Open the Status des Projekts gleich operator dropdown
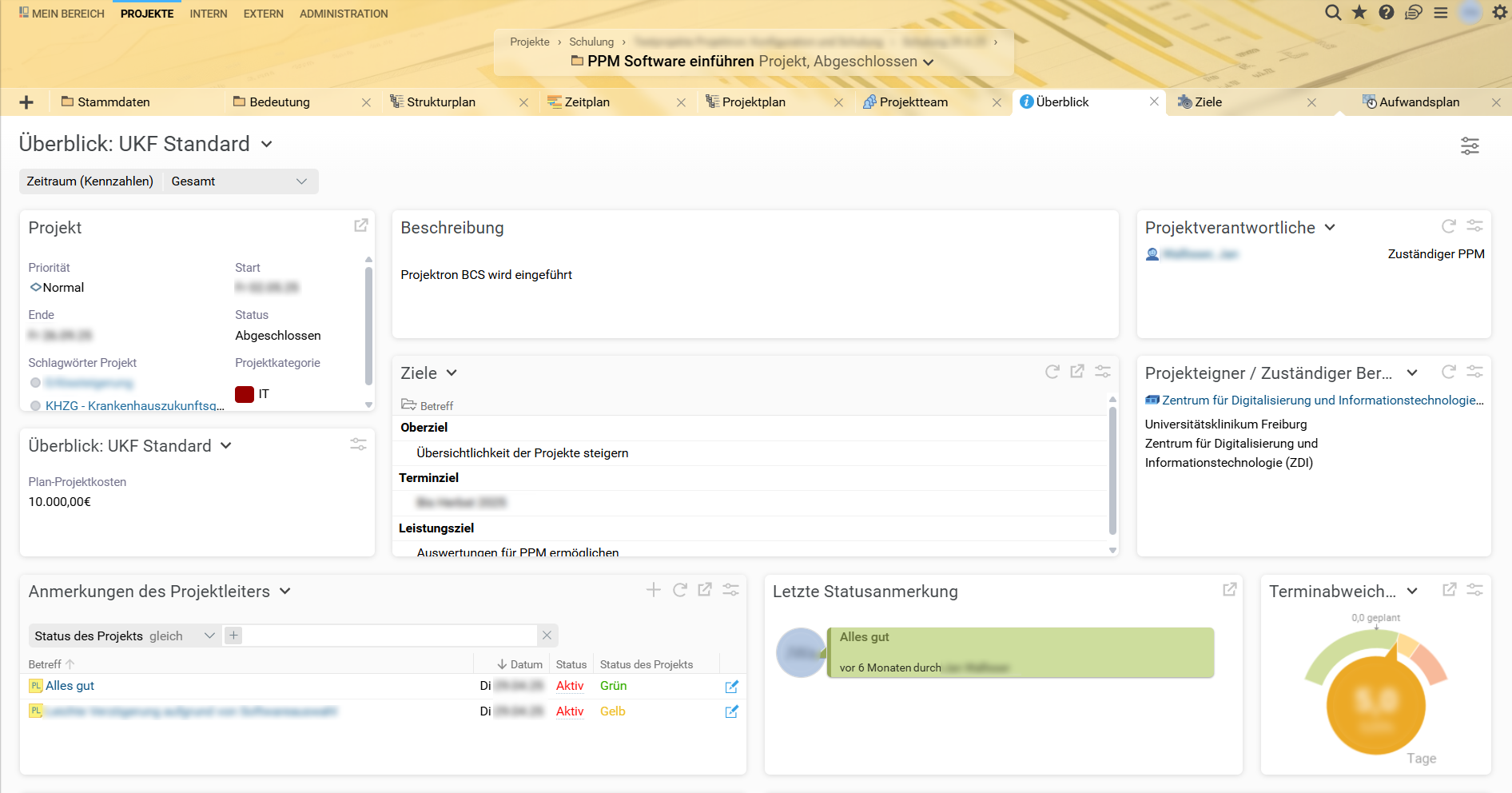 point(209,636)
